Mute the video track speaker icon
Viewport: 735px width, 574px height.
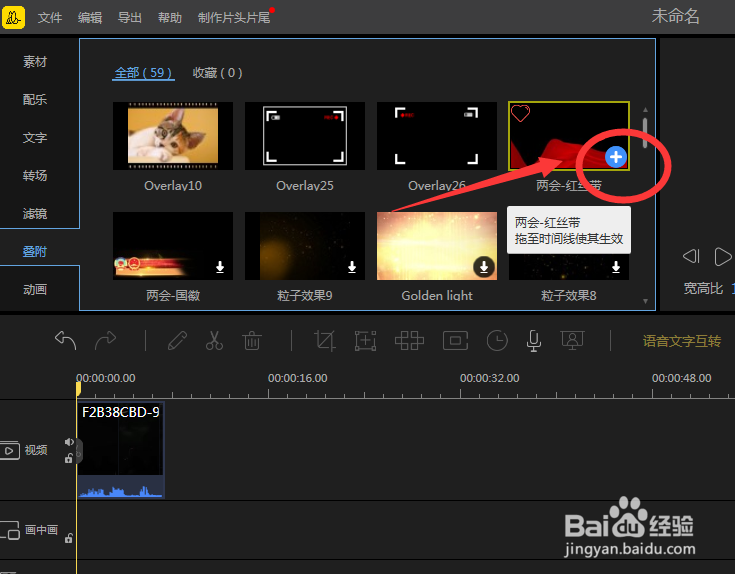pos(69,442)
